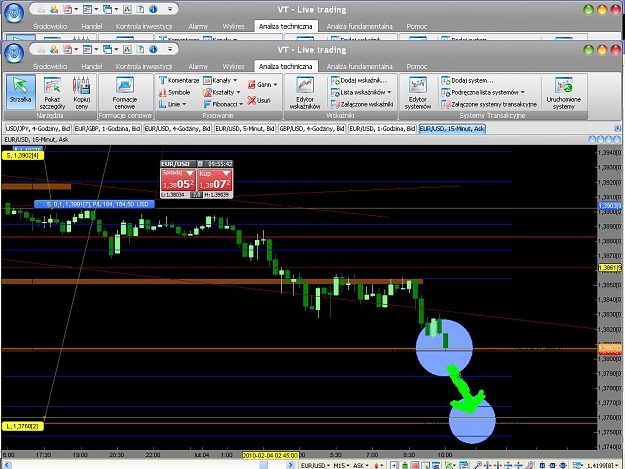Switch to EUR/GBP, 1-Godzina, Bid chart tab

coord(107,129)
